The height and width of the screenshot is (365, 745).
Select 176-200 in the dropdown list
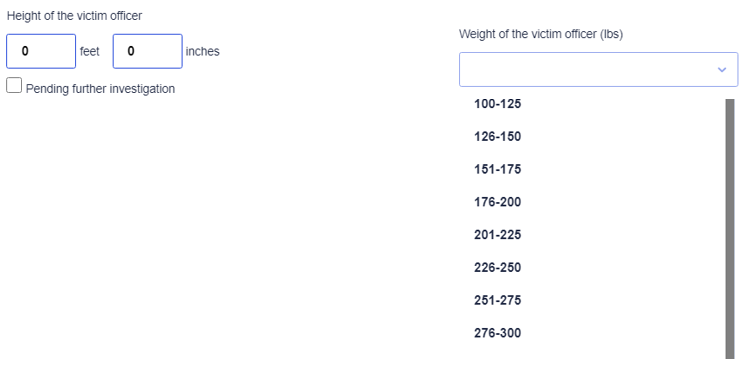[592, 202]
